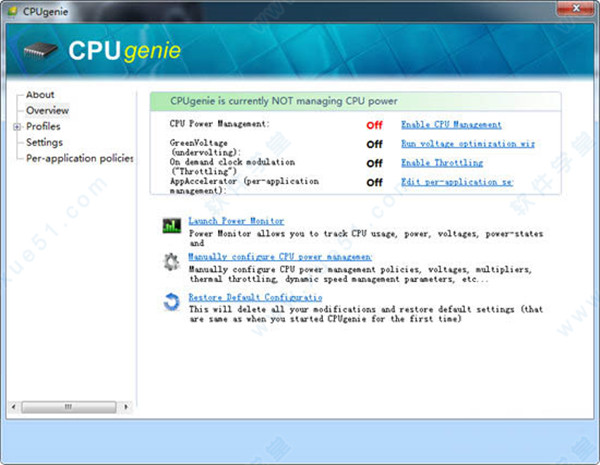Click sidebar scrollbar right arrow
Image resolution: width=600 pixels, height=465 pixels.
(126, 406)
